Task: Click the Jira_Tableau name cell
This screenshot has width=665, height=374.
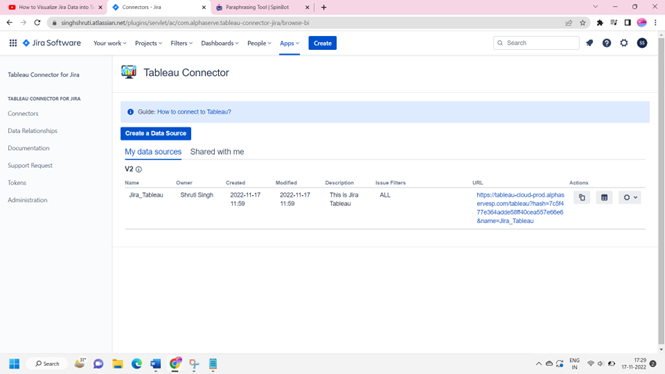Action: 146,195
